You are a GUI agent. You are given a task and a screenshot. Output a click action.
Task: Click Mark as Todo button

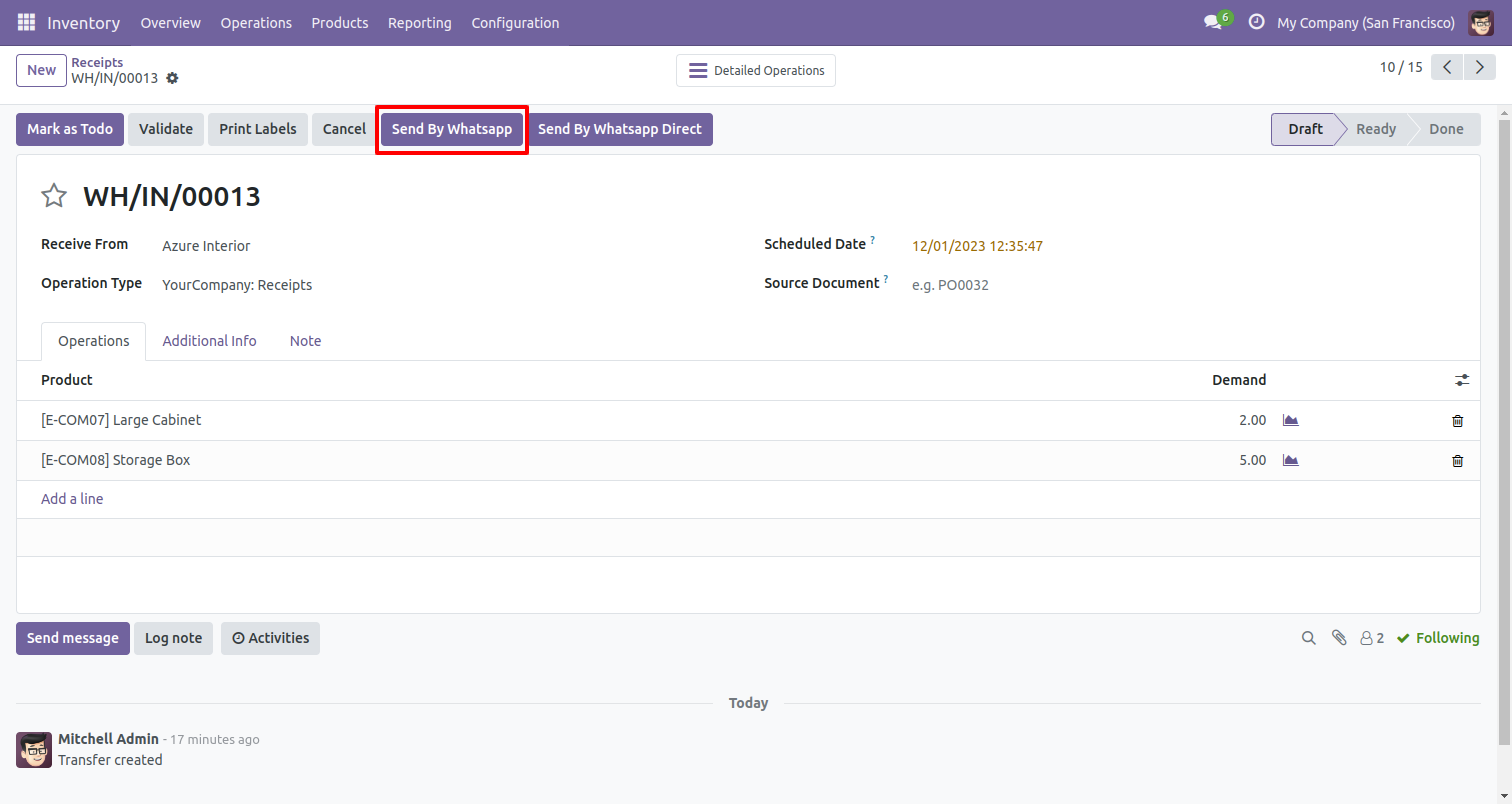pyautogui.click(x=70, y=129)
